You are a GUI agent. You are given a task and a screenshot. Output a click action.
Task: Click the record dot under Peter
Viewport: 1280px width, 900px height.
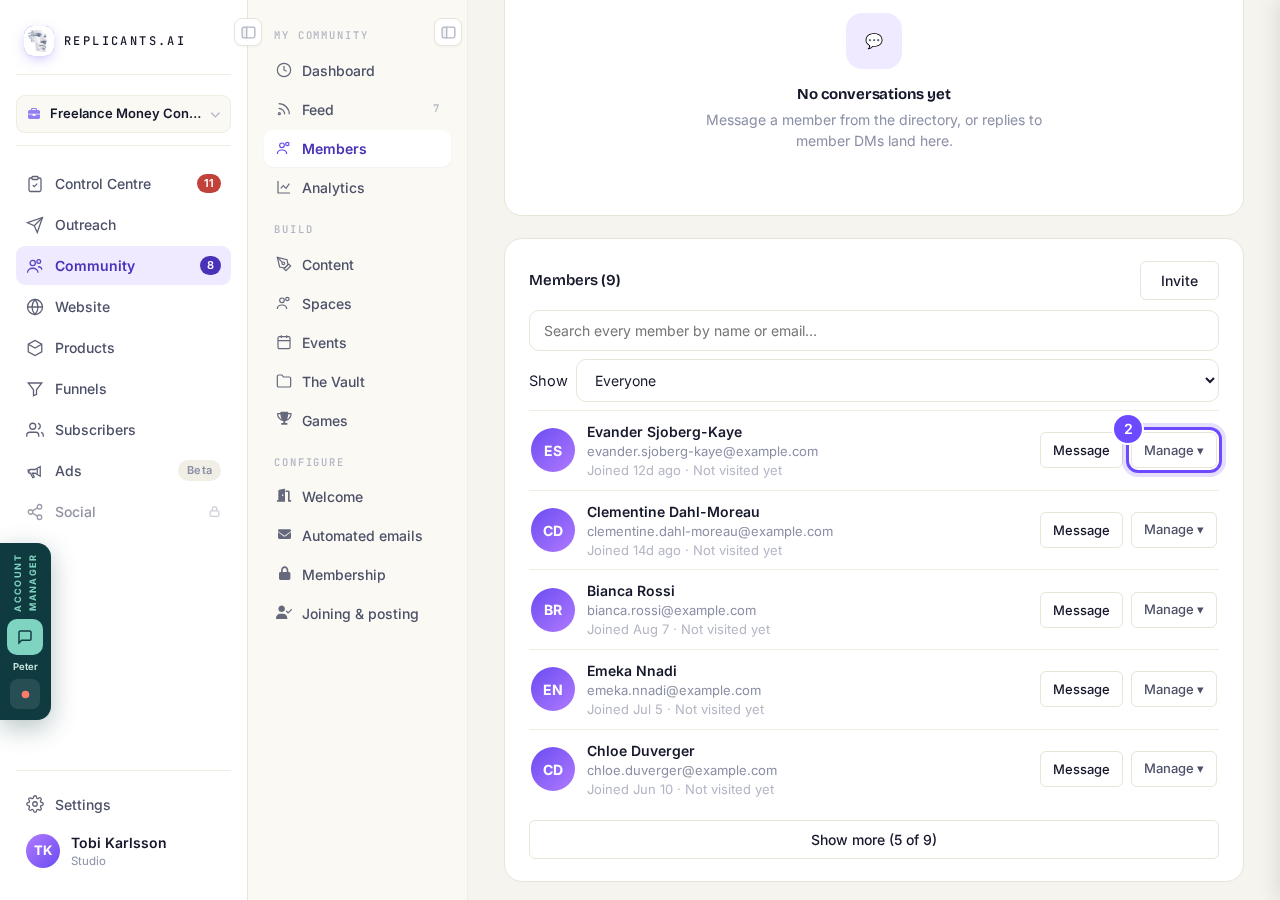point(25,694)
